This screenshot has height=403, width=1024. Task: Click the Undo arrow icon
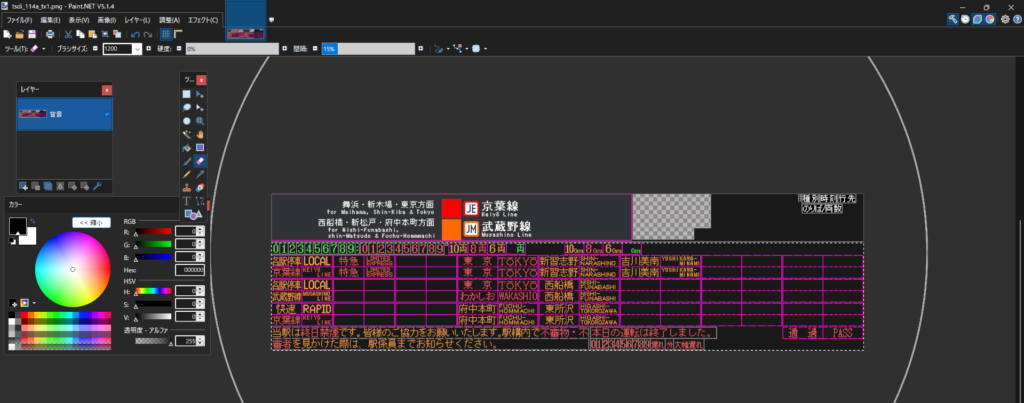pyautogui.click(x=134, y=34)
